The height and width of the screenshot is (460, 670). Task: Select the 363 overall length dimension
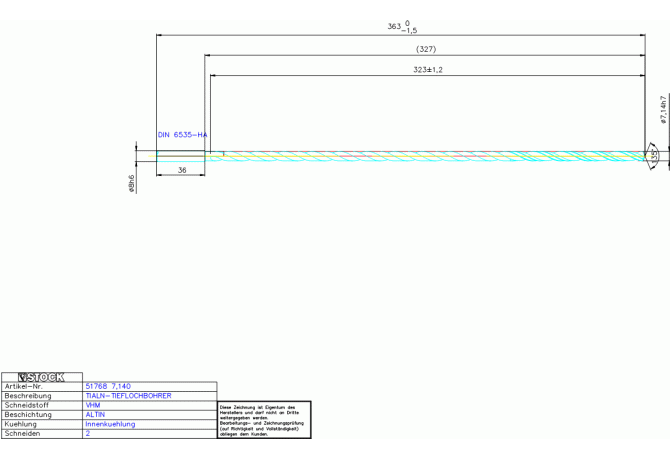click(402, 27)
